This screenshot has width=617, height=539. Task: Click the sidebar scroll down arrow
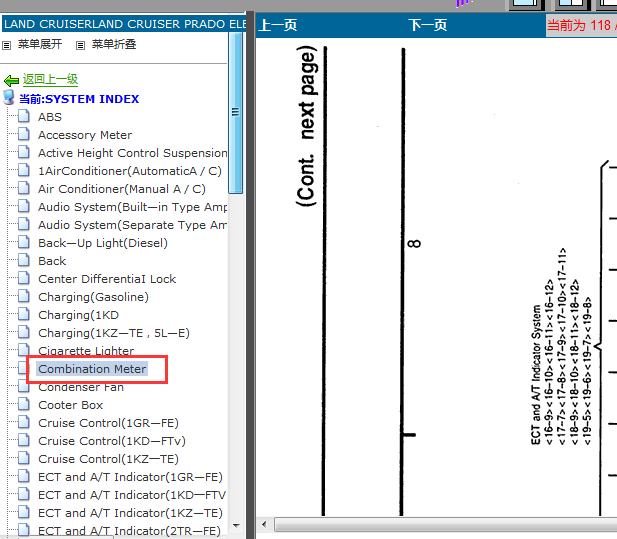[236, 526]
